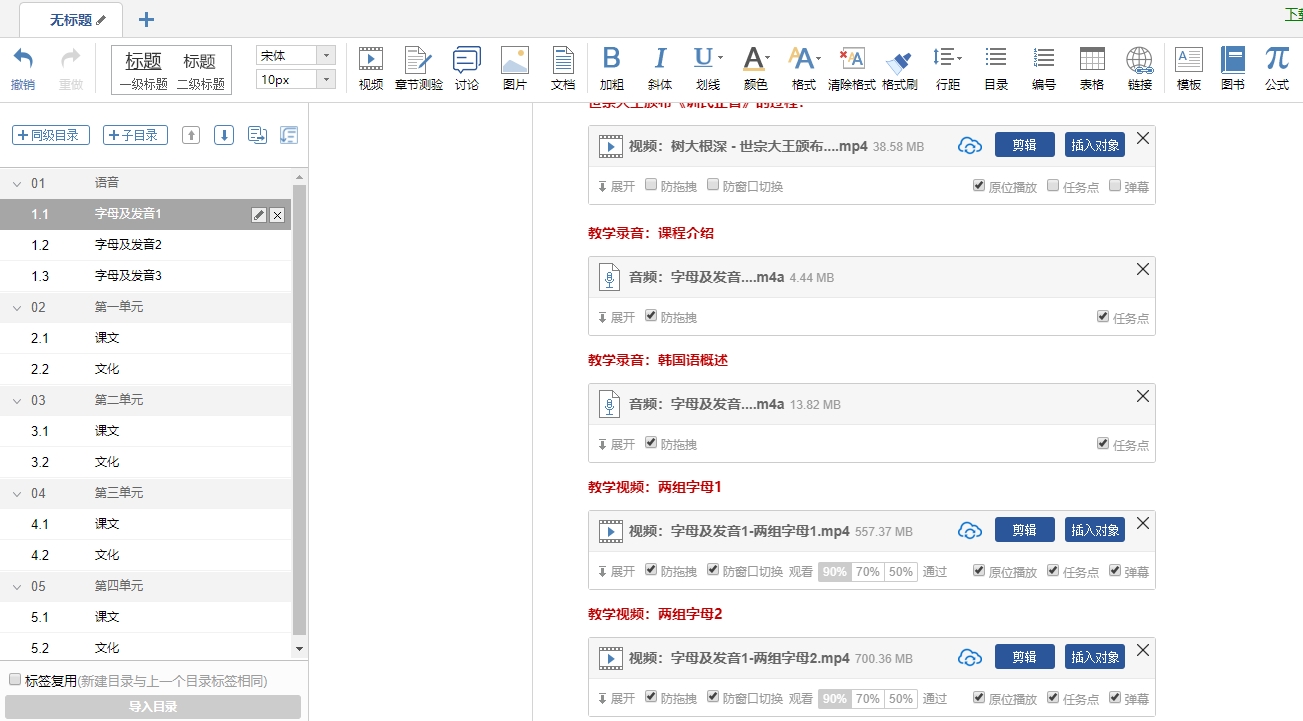This screenshot has height=721, width=1303.
Task: Click the 讨论 discussion icon
Action: click(466, 68)
